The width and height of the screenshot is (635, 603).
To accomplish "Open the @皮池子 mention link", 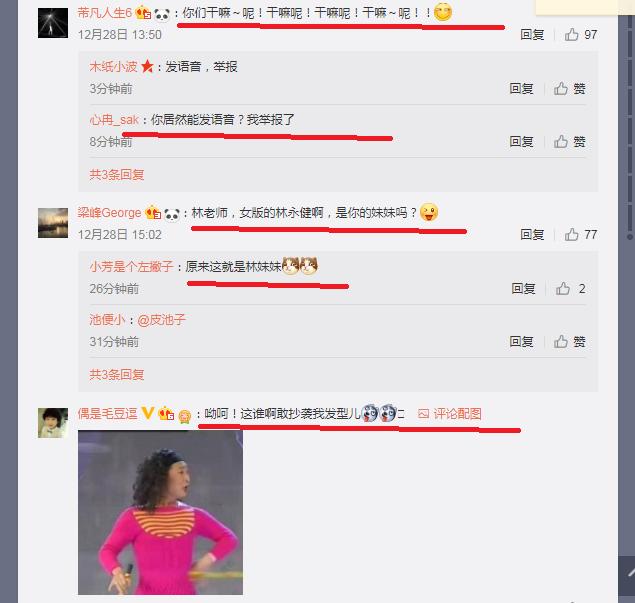I will click(162, 320).
